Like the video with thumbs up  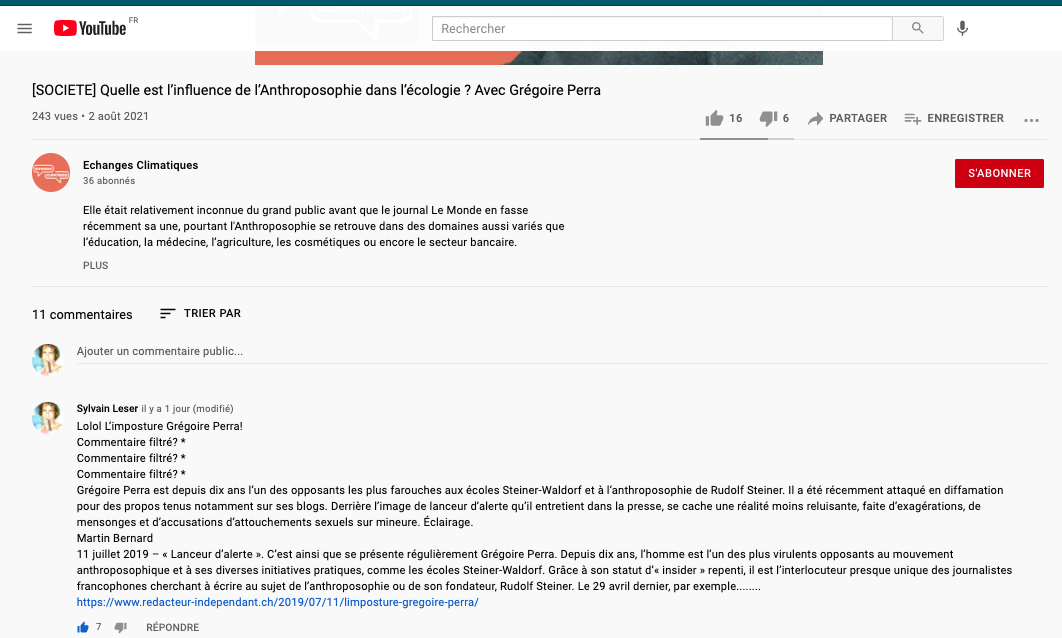[x=715, y=118]
